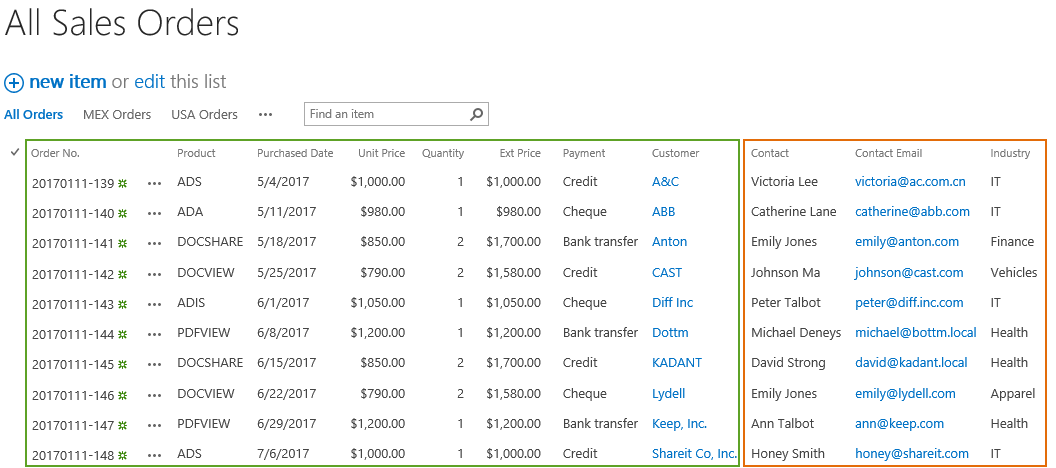The image size is (1056, 468).
Task: Sort by Unit Price column header
Action: pos(381,154)
